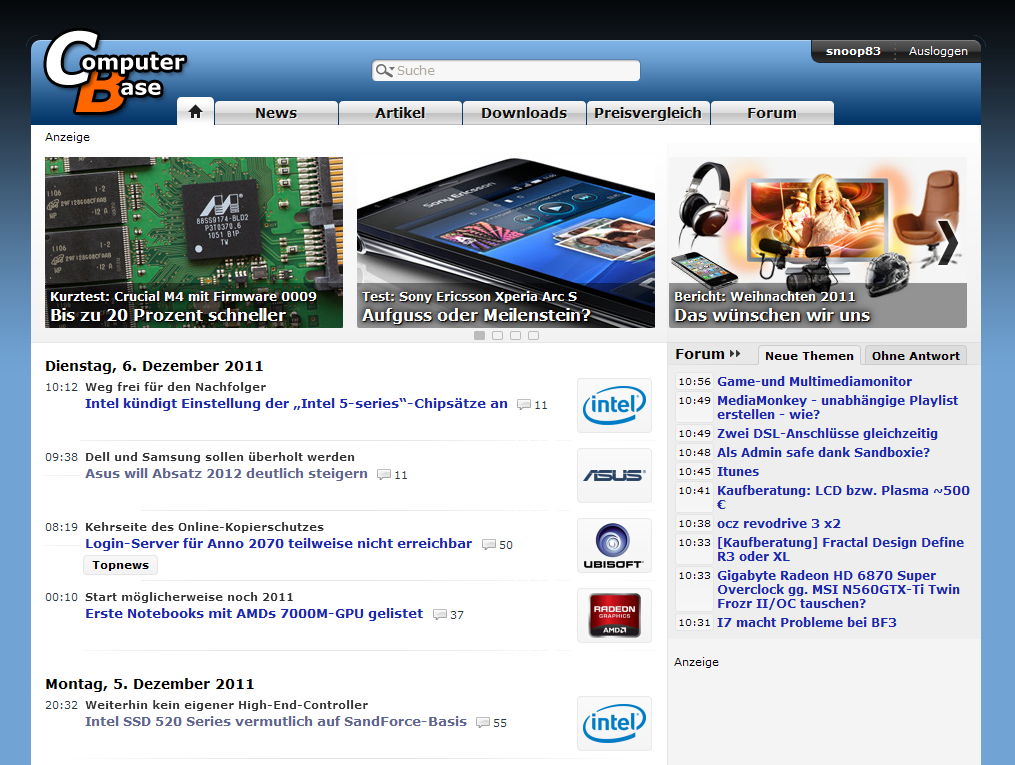Switch to Ohne Antwort tab
1015x765 pixels.
[915, 355]
